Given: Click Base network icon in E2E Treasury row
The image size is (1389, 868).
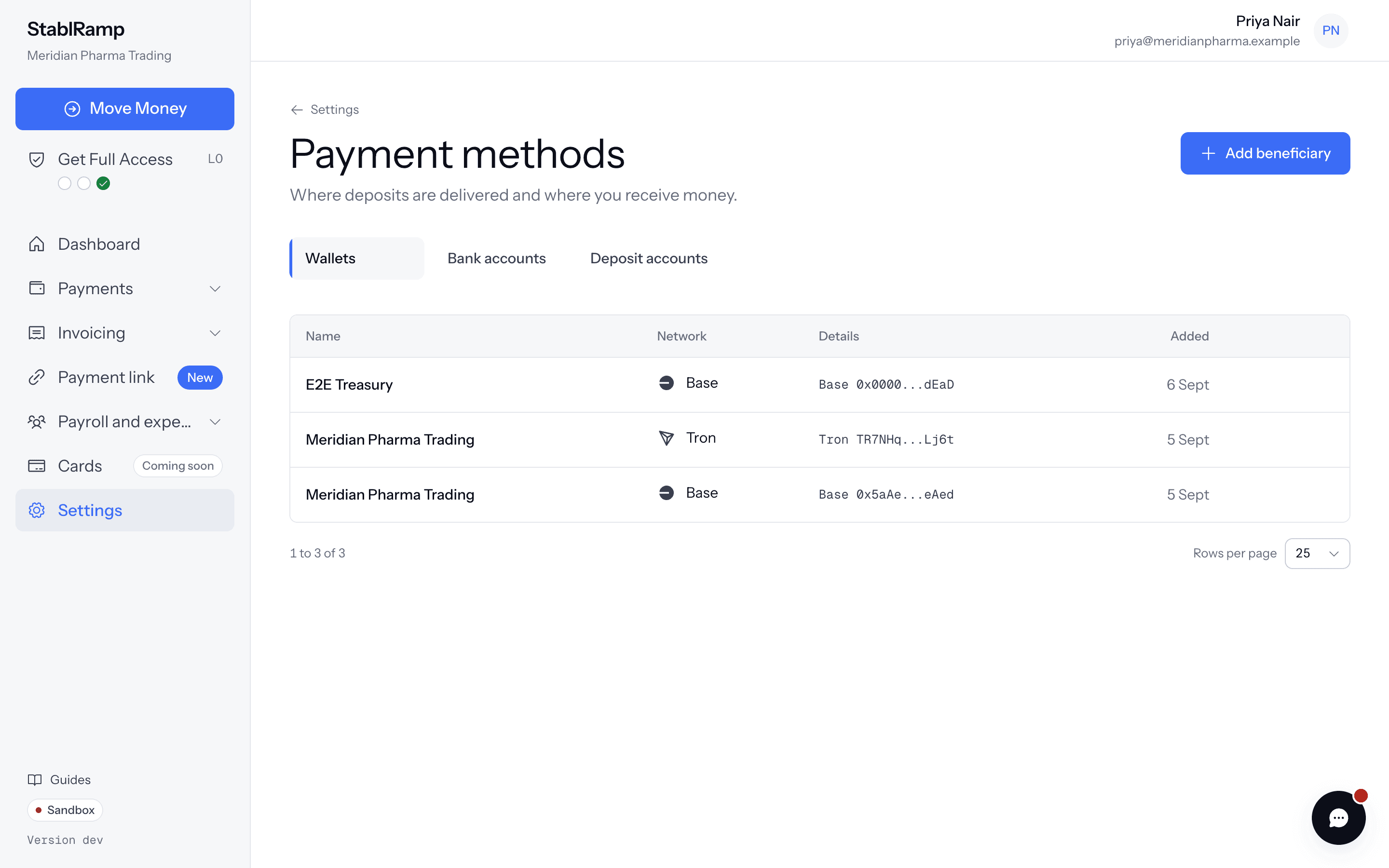Looking at the screenshot, I should (667, 383).
